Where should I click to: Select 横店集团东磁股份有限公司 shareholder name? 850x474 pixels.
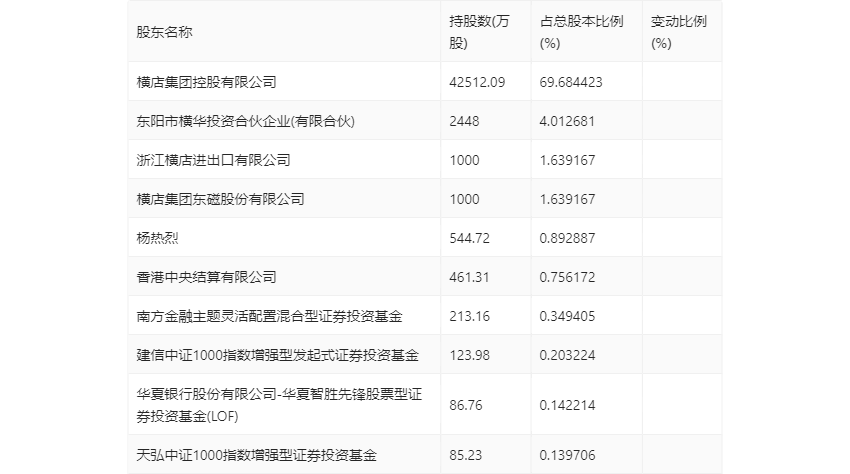(x=220, y=199)
